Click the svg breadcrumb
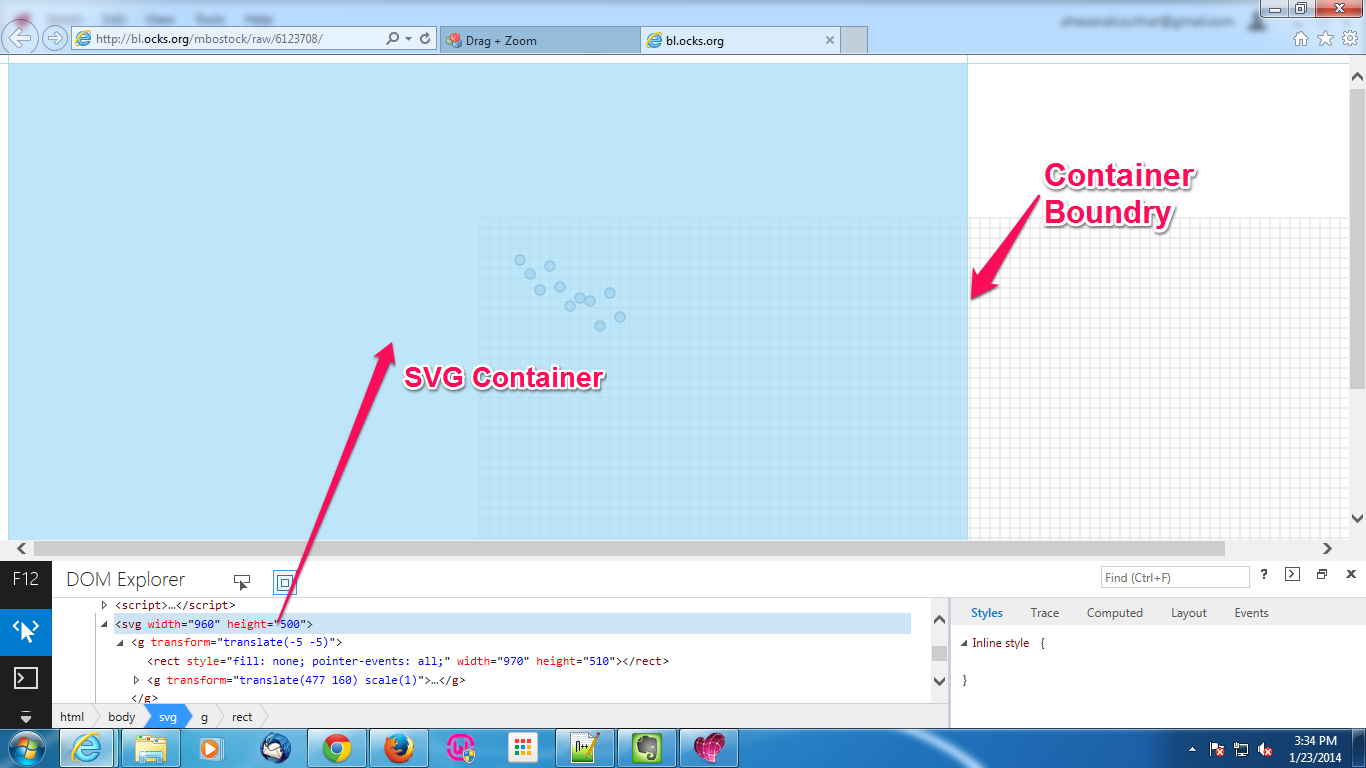 (x=167, y=716)
